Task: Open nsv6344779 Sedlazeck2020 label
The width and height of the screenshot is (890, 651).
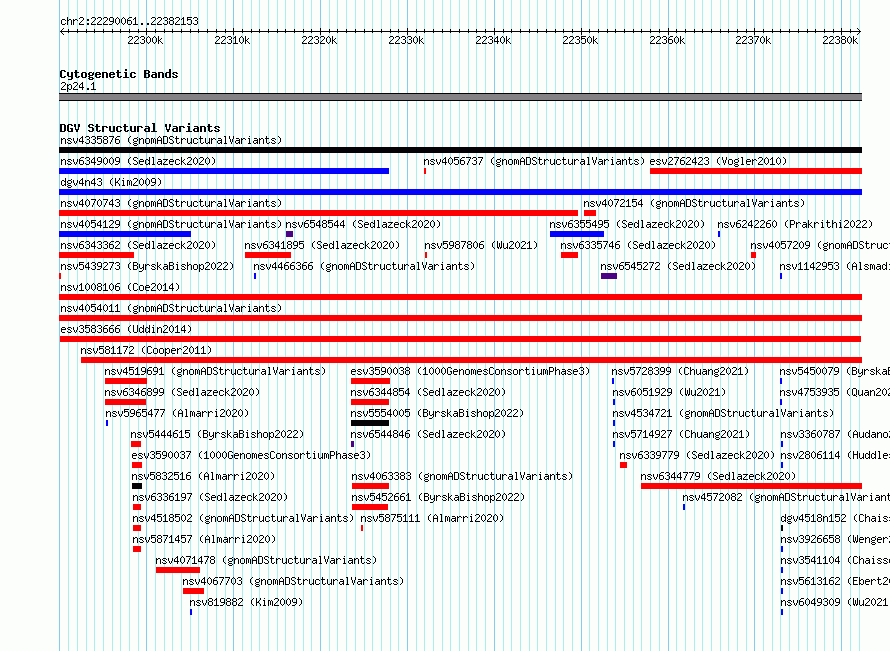Action: (x=719, y=476)
